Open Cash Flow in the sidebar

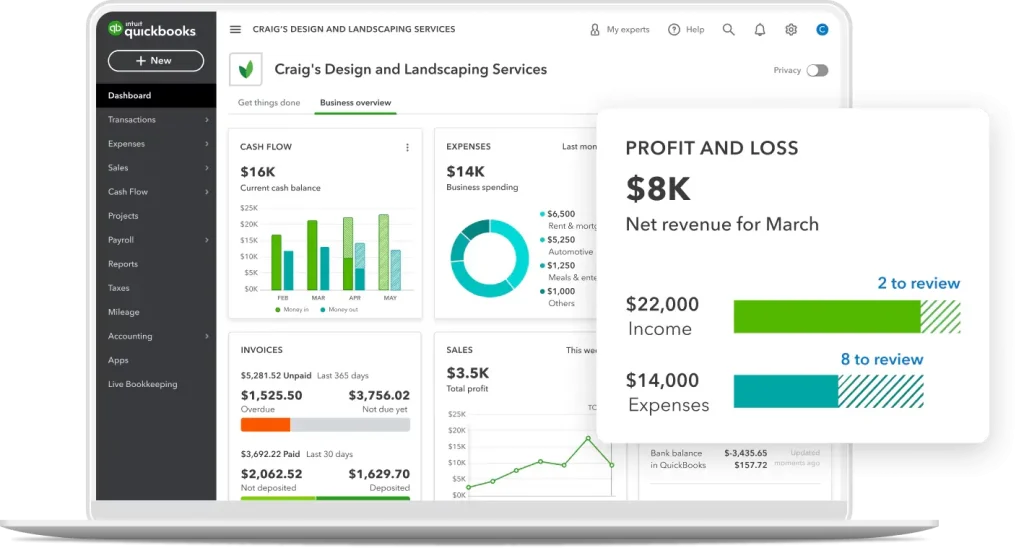click(x=128, y=192)
